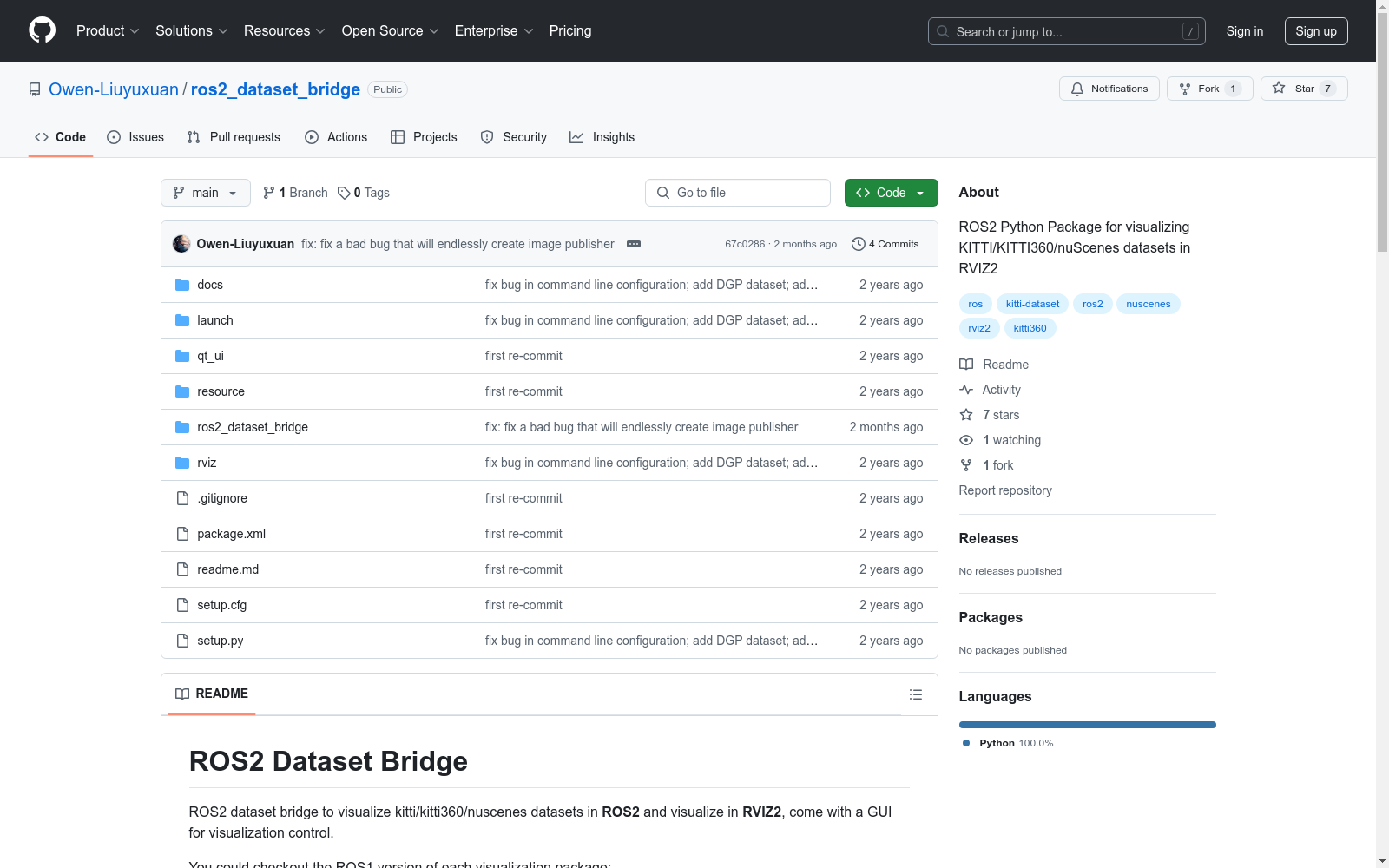The image size is (1389, 868).
Task: Click the Python 100.0% language entry
Action: (x=1008, y=743)
